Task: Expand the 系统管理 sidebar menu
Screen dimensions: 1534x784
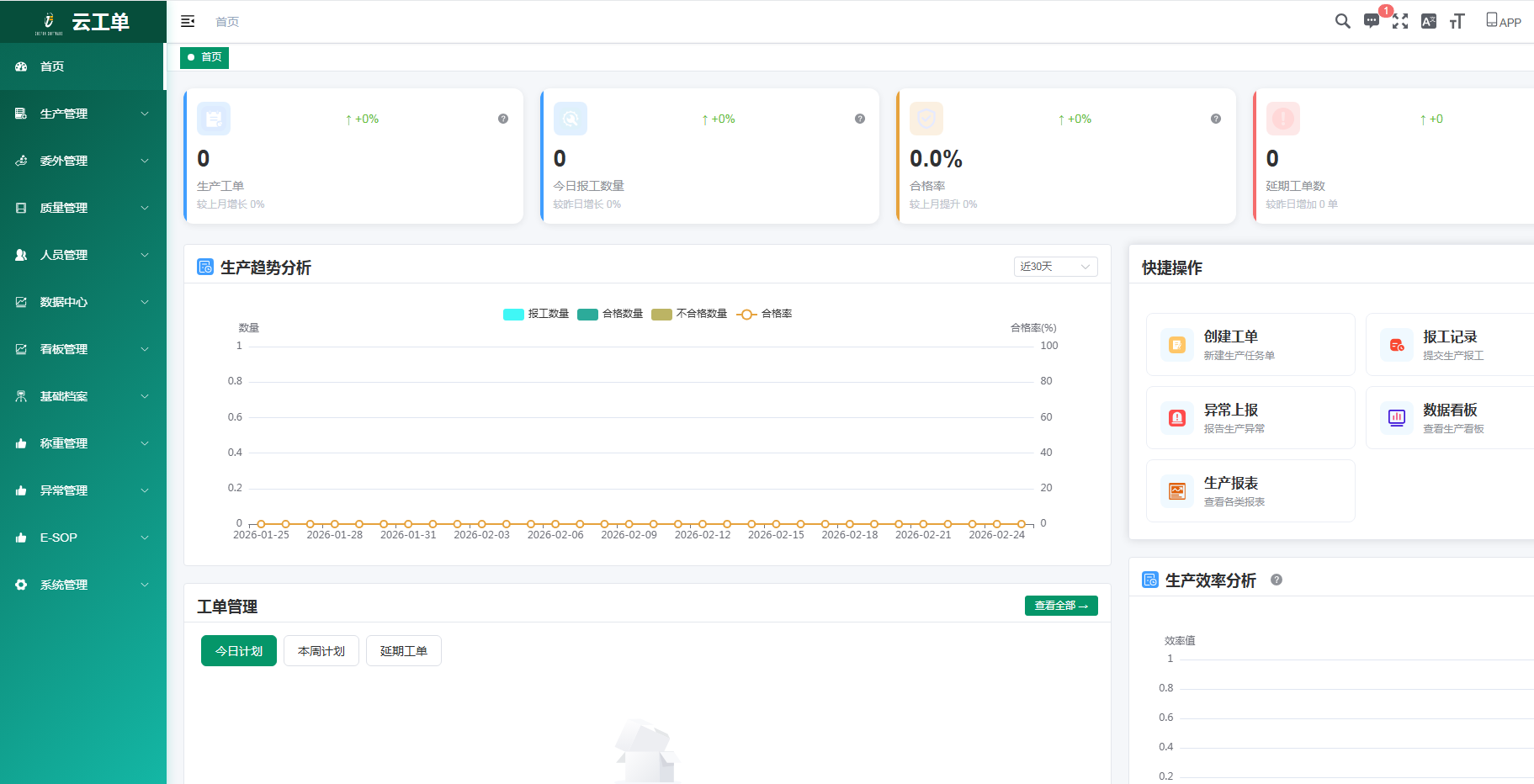Action: pyautogui.click(x=82, y=585)
